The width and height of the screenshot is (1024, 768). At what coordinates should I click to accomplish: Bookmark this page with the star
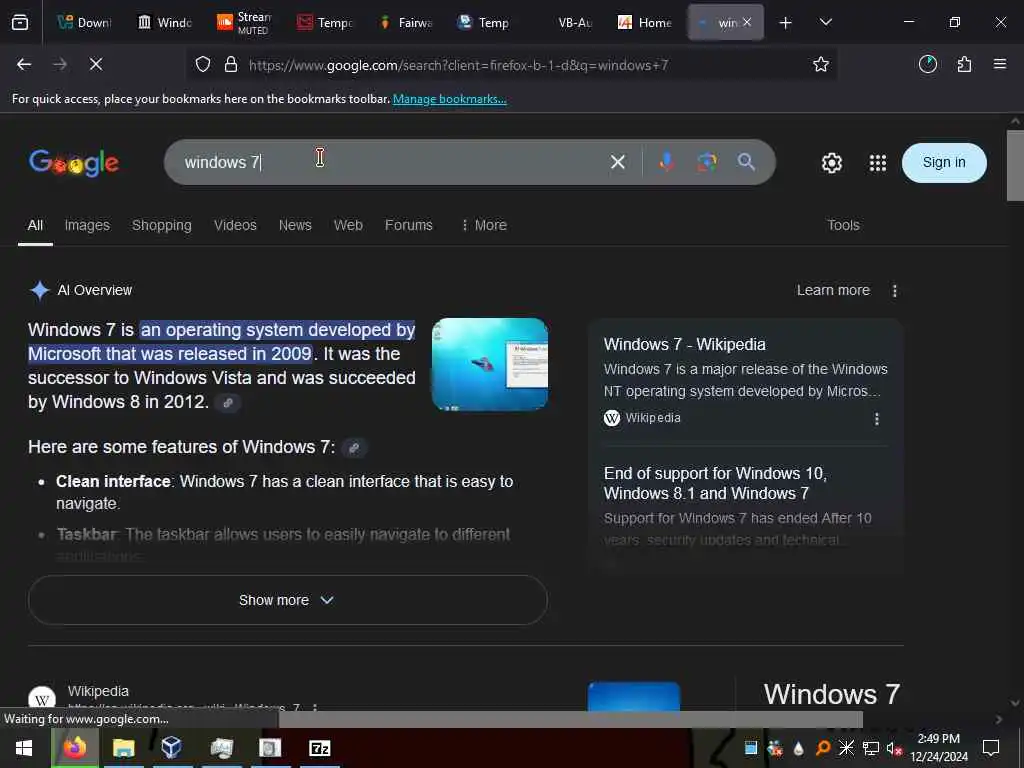coord(821,64)
